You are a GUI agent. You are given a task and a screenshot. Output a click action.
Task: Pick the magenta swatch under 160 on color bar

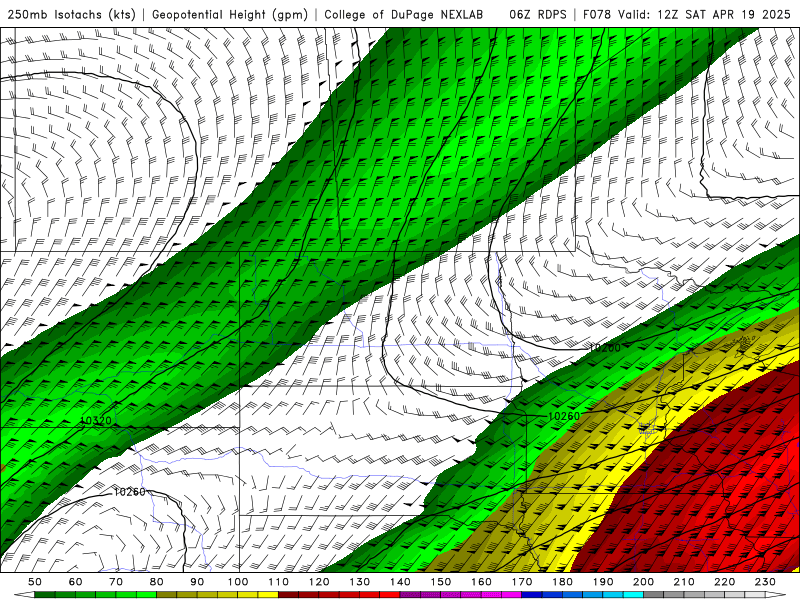pyautogui.click(x=491, y=595)
